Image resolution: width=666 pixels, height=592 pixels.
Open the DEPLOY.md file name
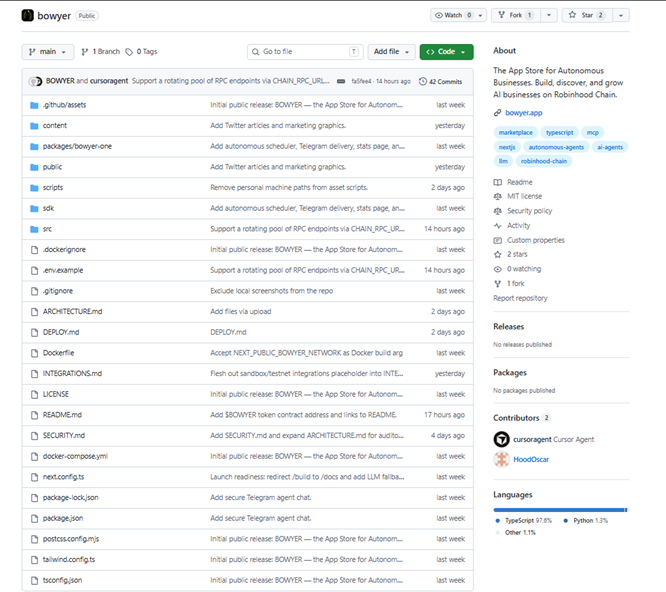coord(61,332)
